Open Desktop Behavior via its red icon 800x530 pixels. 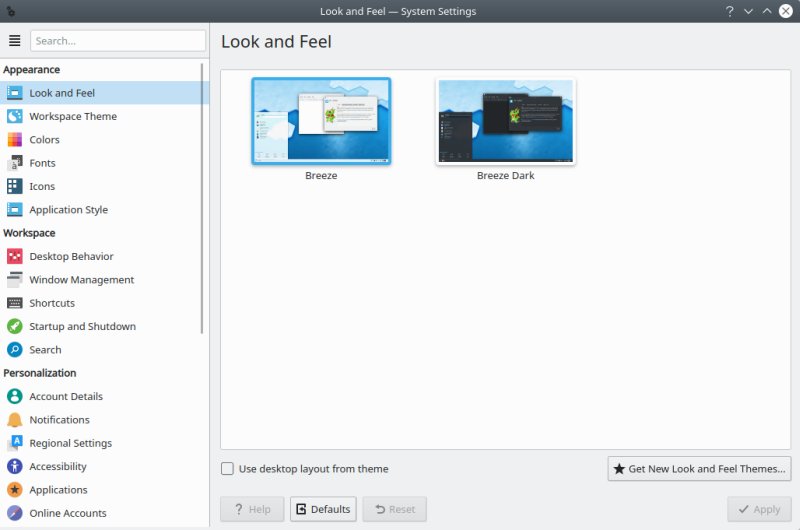pos(14,256)
